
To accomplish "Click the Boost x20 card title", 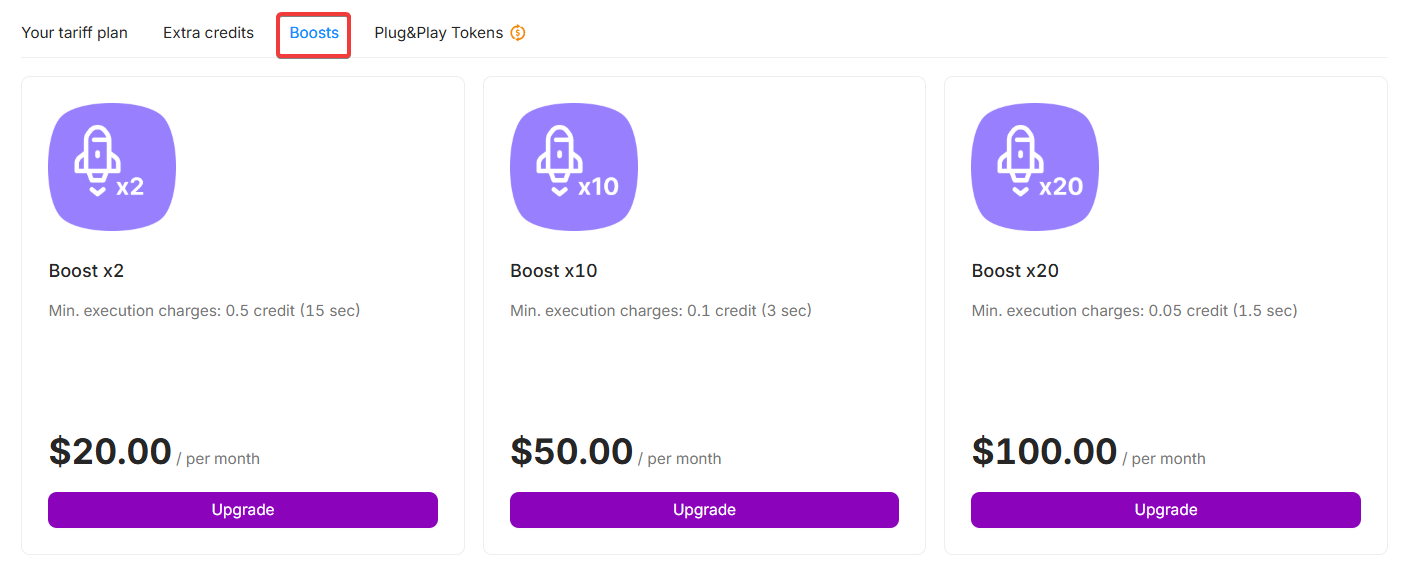I will click(1015, 271).
